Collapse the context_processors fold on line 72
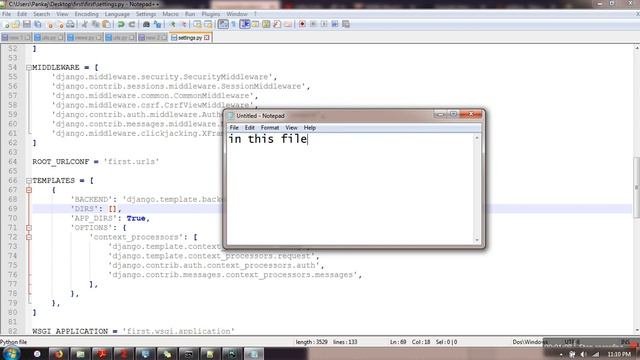This screenshot has height=360, width=640. 29,237
